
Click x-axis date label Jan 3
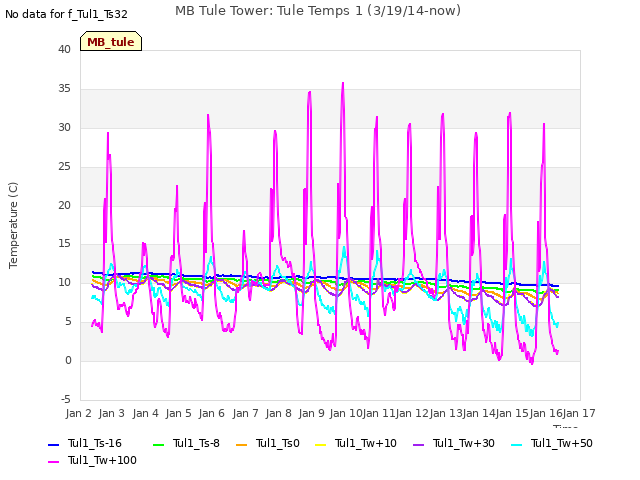pos(111,413)
